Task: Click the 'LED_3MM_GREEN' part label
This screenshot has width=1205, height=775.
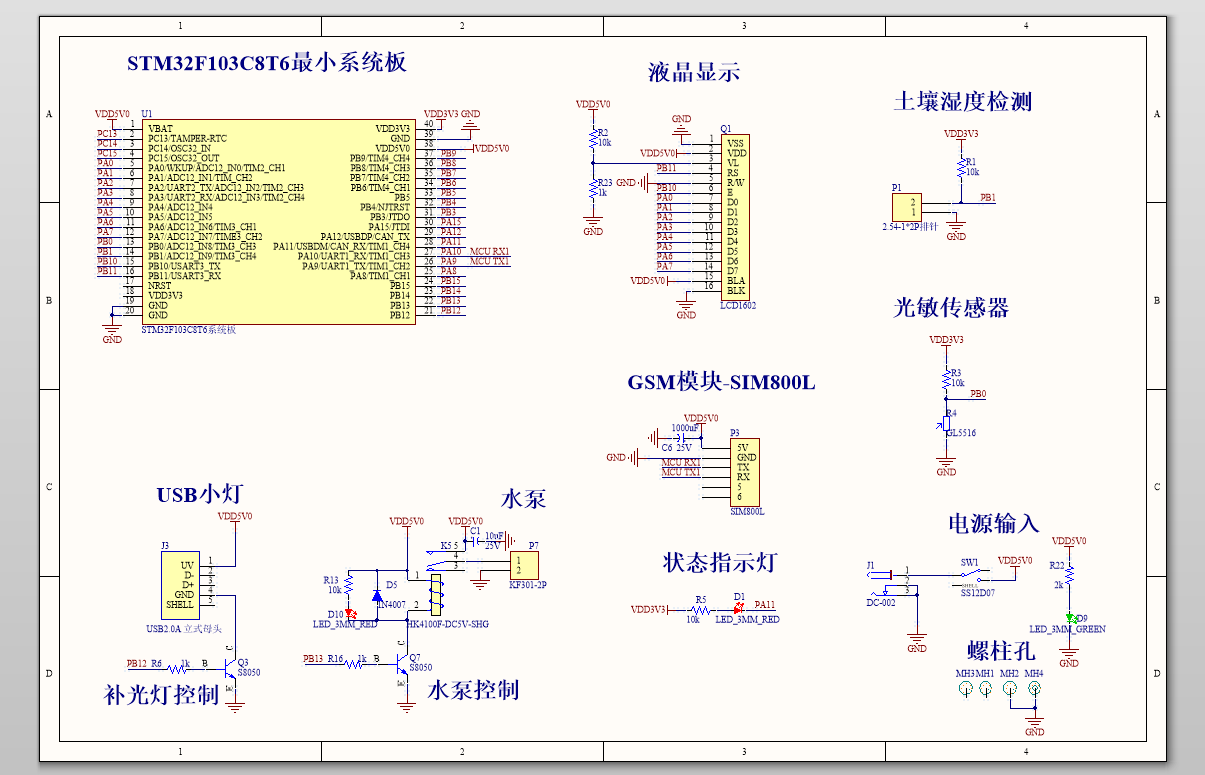Action: (1067, 629)
